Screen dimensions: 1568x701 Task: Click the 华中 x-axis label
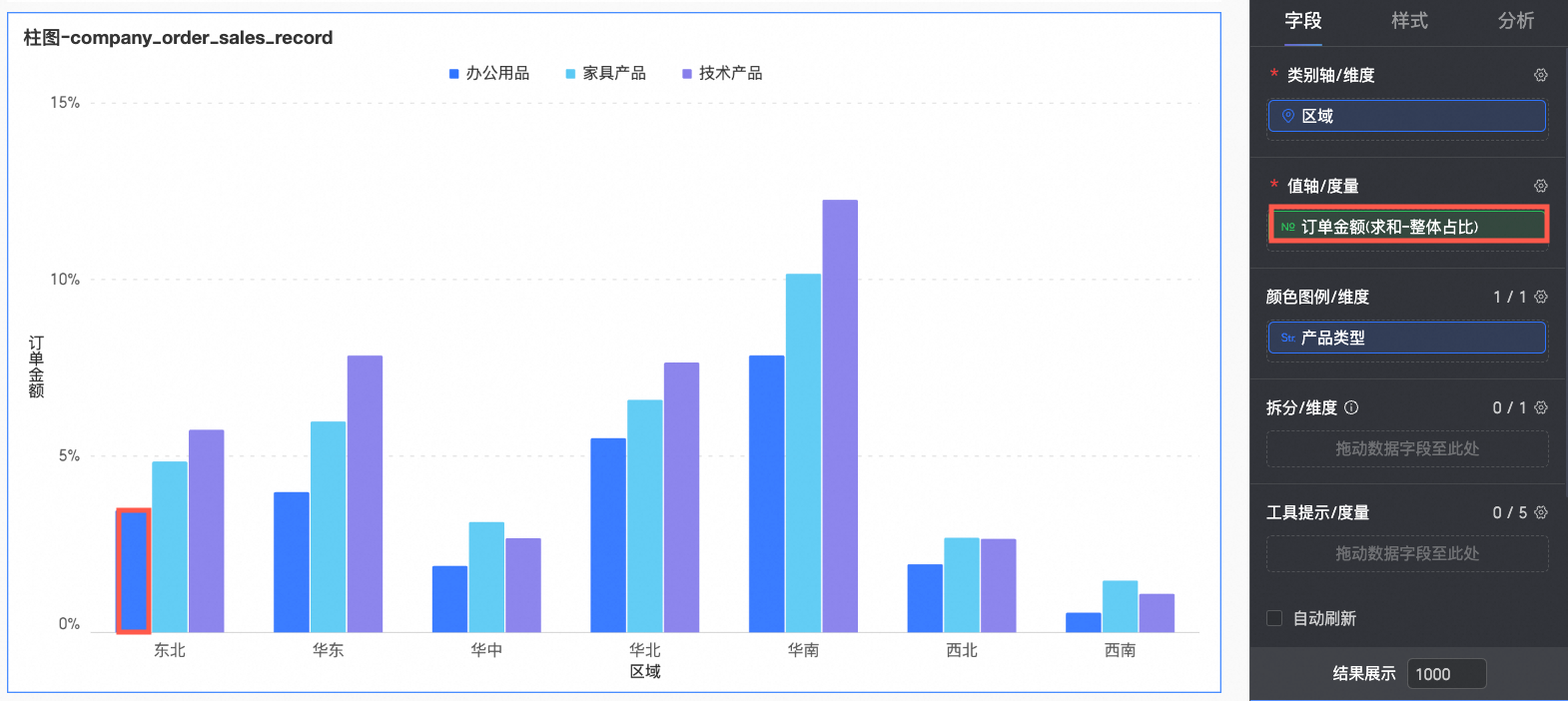pos(486,650)
